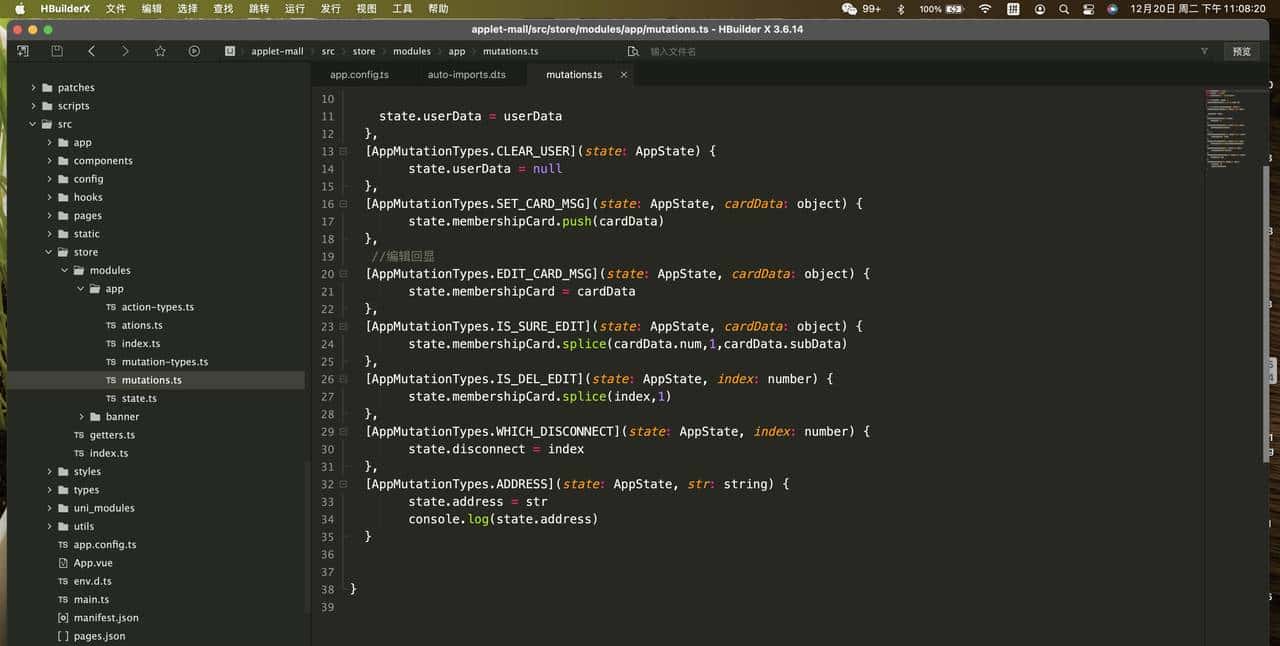Open the 运行 menu in menu bar
The width and height of the screenshot is (1280, 646).
294,8
